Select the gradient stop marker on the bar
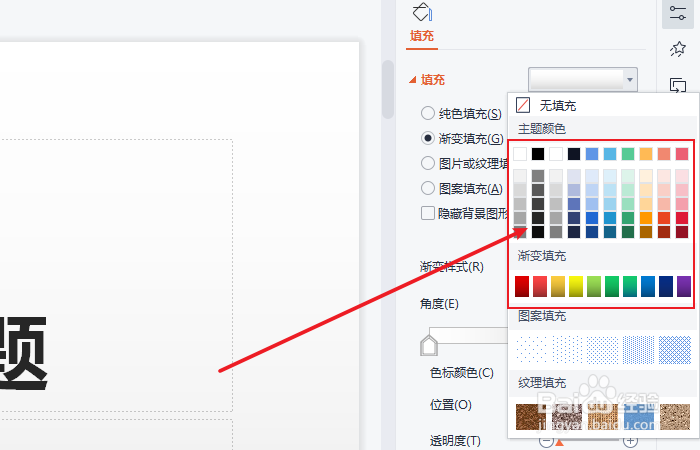The image size is (700, 450). point(429,345)
